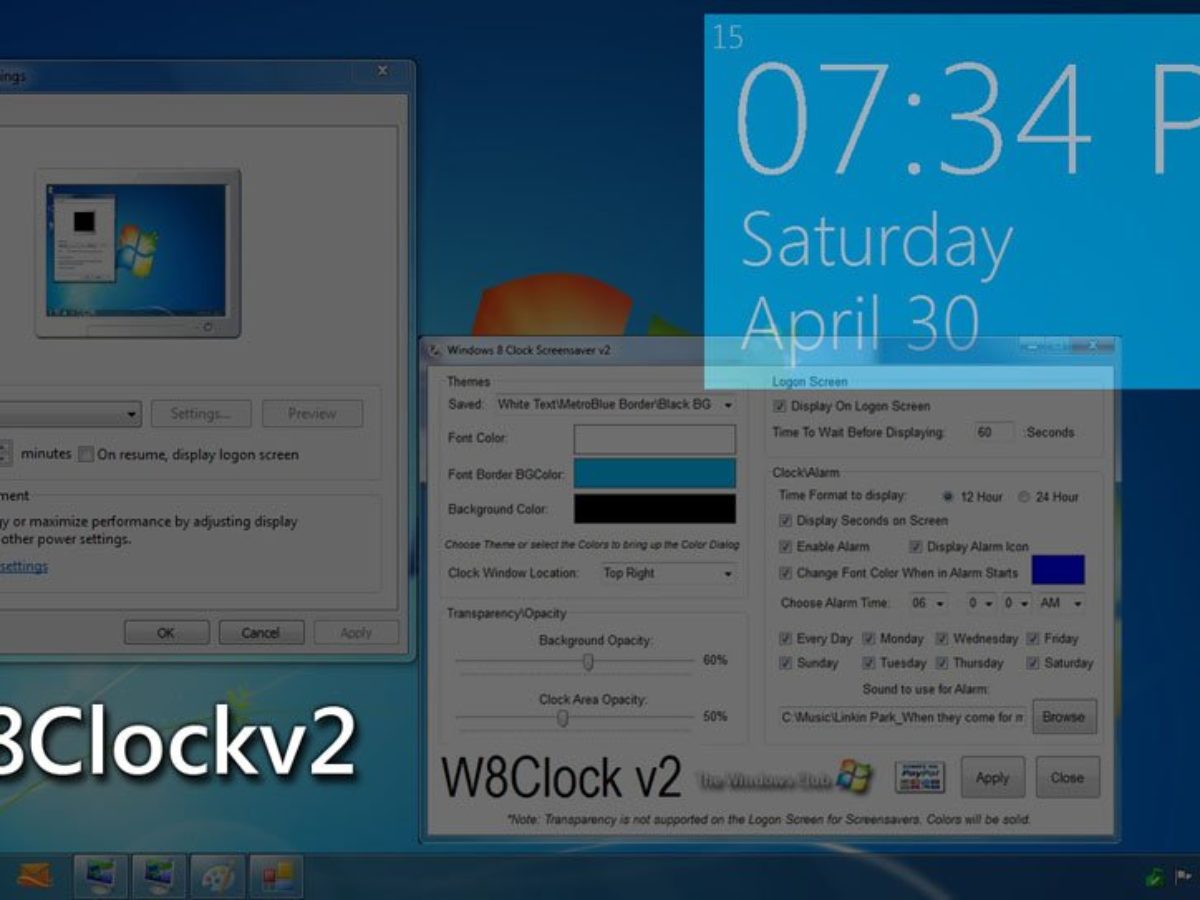Click the dark blue alarm font color swatch

(1058, 570)
